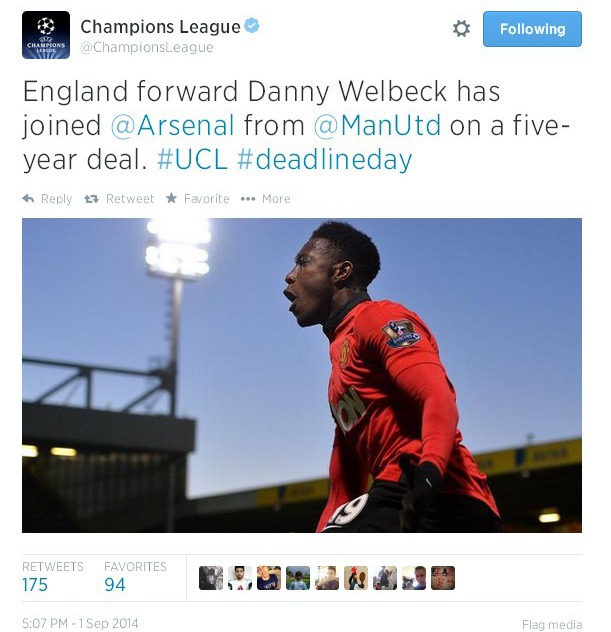
Task: Open the @ChampionsLeague handle
Action: click(x=147, y=48)
